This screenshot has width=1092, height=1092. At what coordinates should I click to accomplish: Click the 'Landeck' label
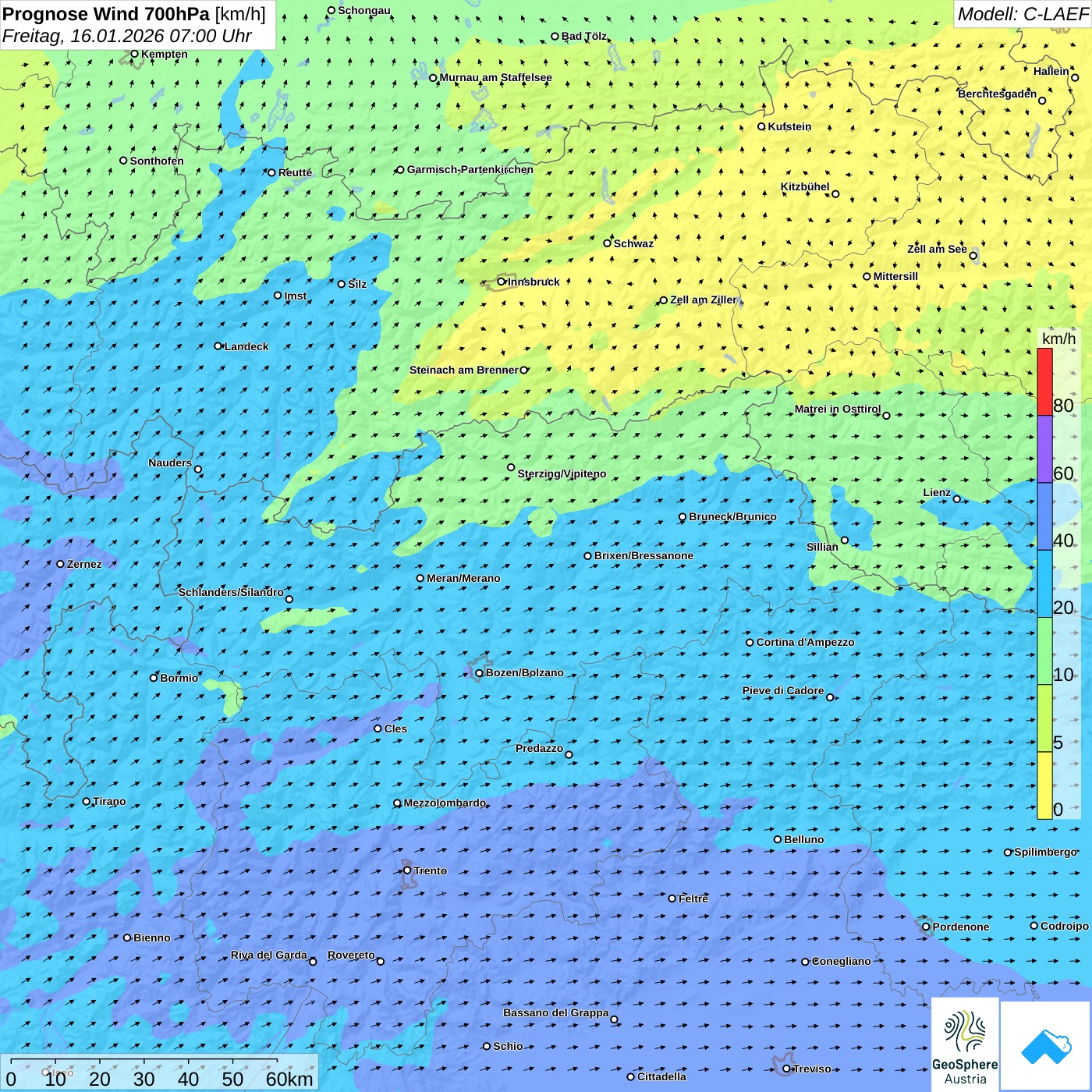click(x=246, y=346)
